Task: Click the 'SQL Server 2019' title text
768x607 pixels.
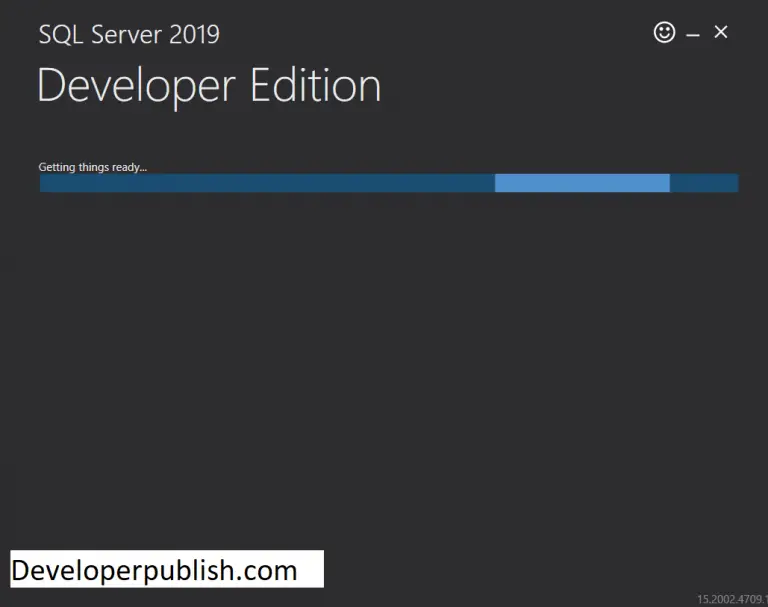Action: (x=129, y=34)
